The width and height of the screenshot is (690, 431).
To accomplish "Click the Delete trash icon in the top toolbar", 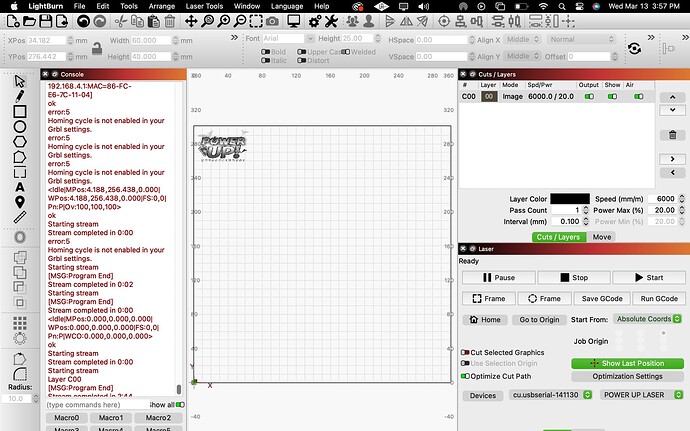I will tap(169, 21).
